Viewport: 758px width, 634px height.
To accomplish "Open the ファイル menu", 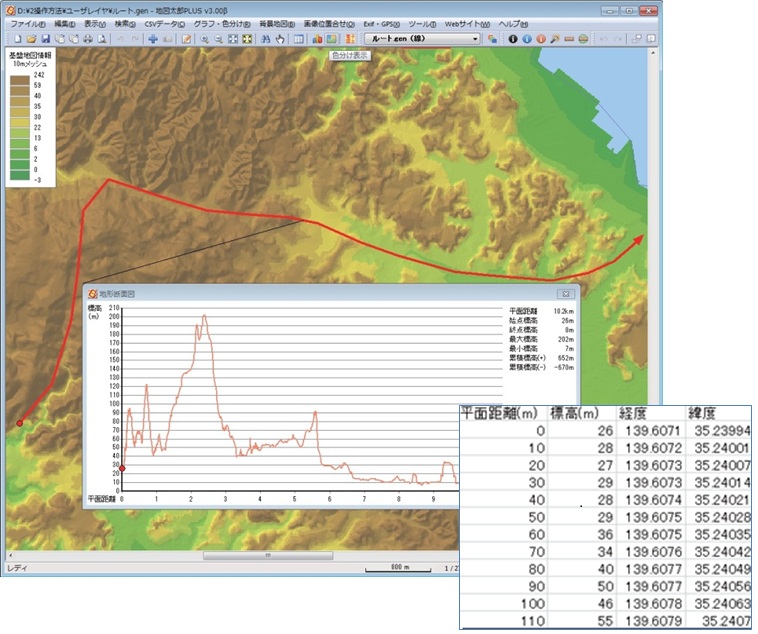I will (28, 23).
